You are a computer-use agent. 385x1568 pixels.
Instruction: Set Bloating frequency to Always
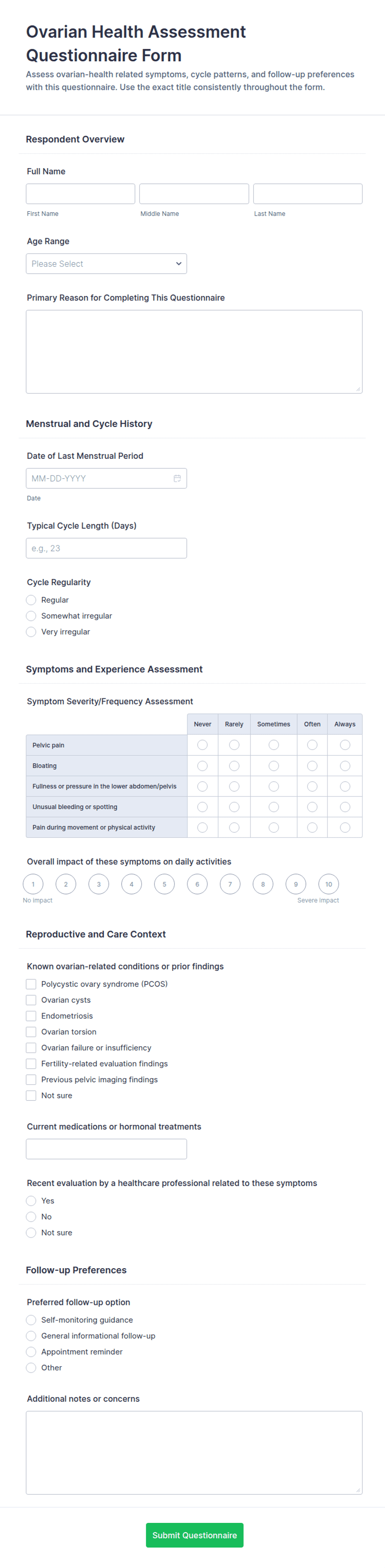(x=345, y=766)
